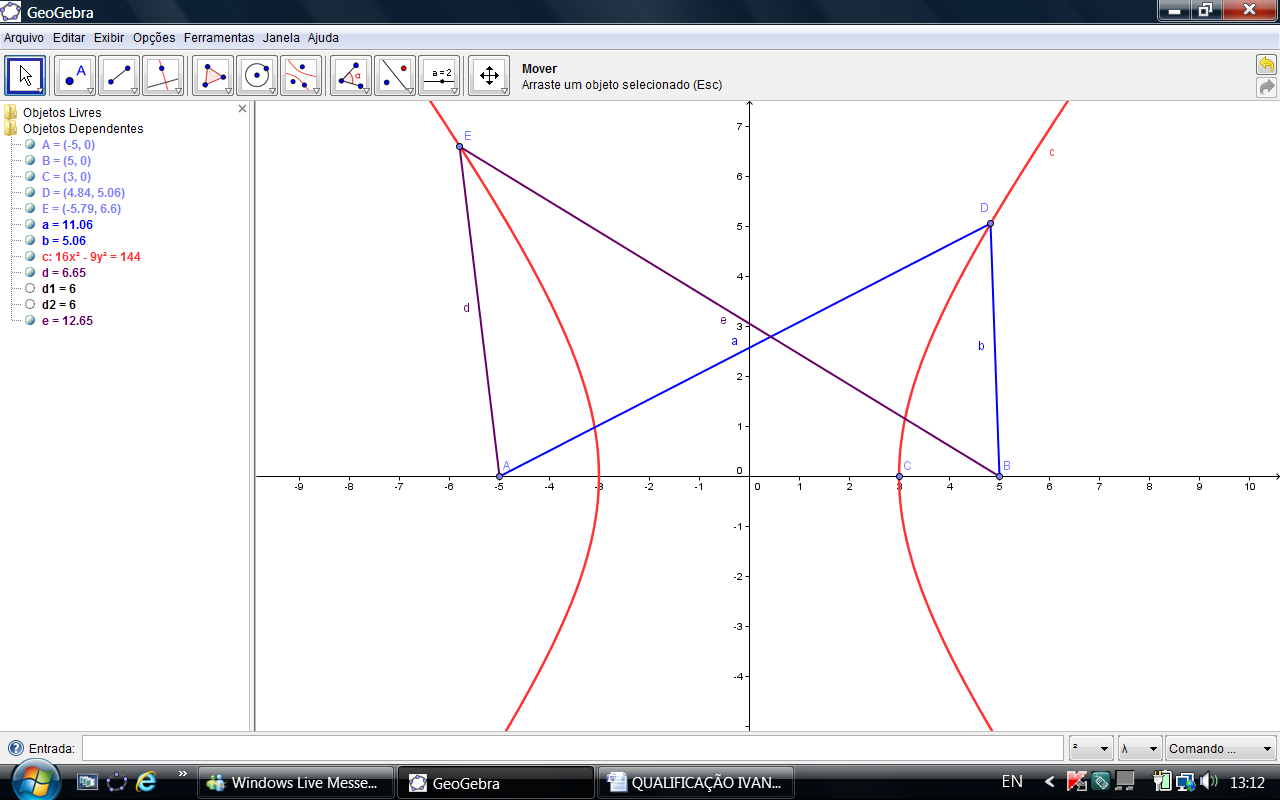Expand the Move Graphics View submenu arrow
Screen dimensions: 1280x800
[504, 91]
